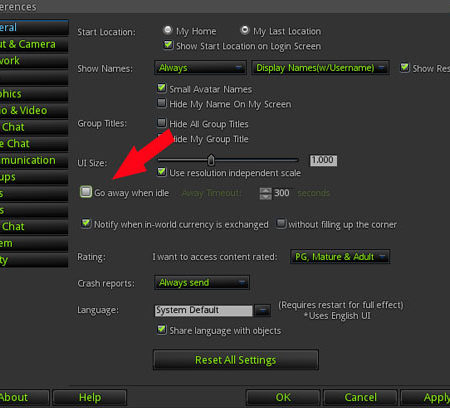Enable Go away when idle checkbox

pos(86,192)
